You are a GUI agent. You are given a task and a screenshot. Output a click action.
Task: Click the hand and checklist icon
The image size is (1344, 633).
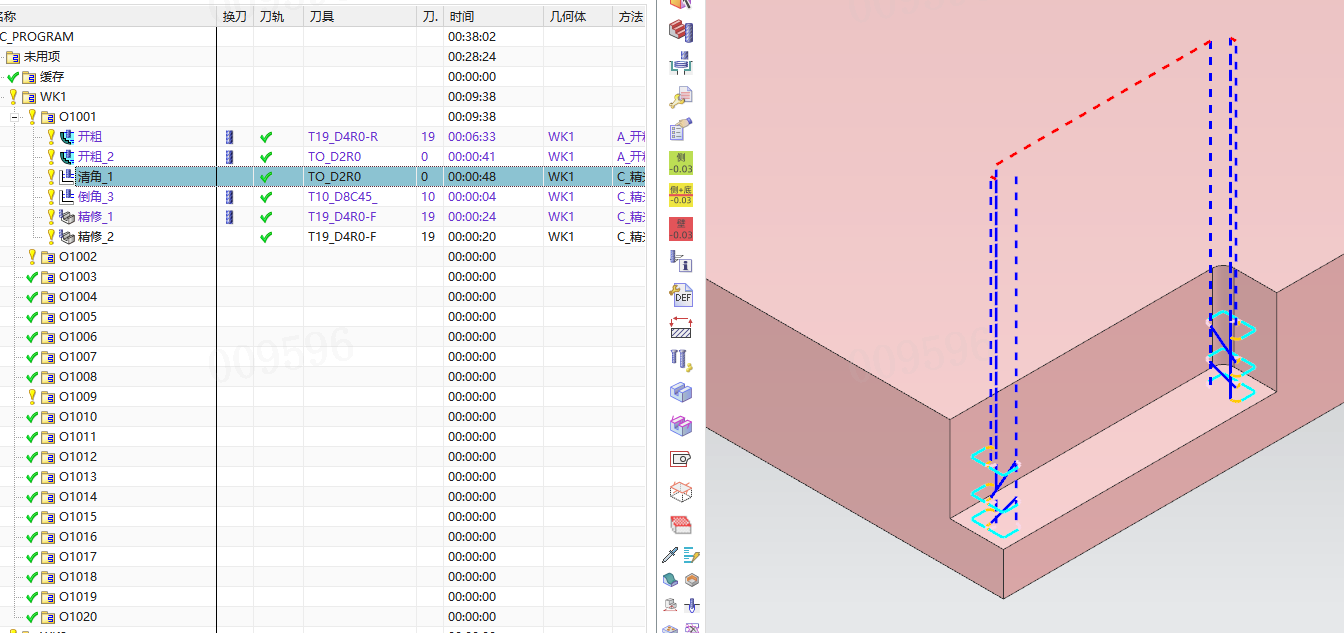click(681, 130)
